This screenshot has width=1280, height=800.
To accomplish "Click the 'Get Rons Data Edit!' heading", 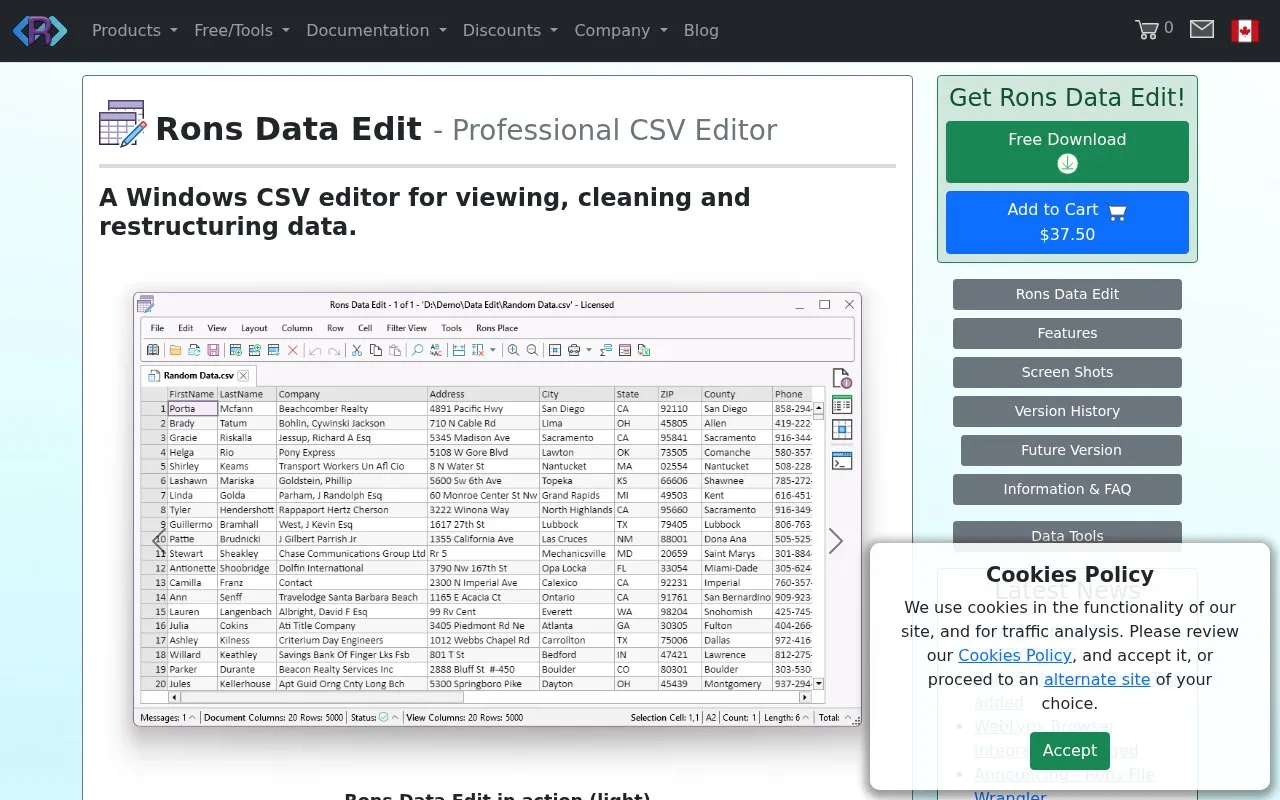I will pyautogui.click(x=1067, y=97).
